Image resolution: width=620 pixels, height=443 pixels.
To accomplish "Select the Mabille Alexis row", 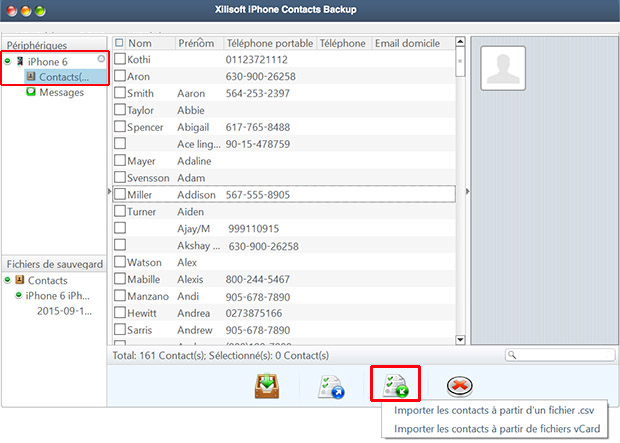I will 284,279.
